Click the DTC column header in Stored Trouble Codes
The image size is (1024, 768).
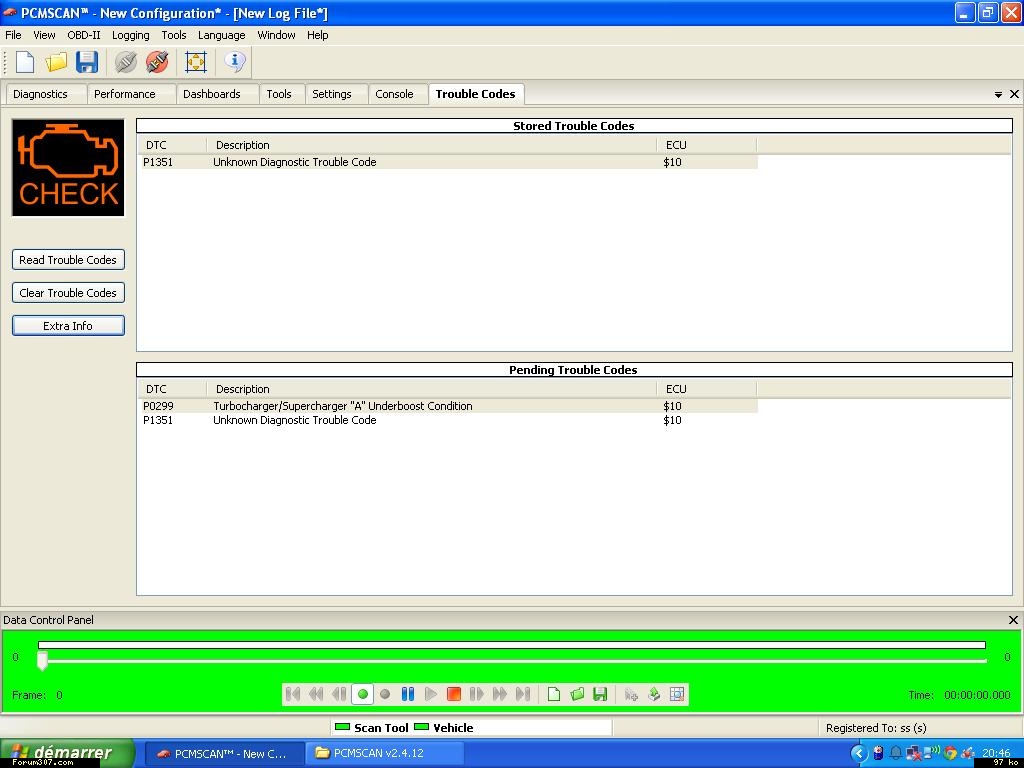[172, 145]
